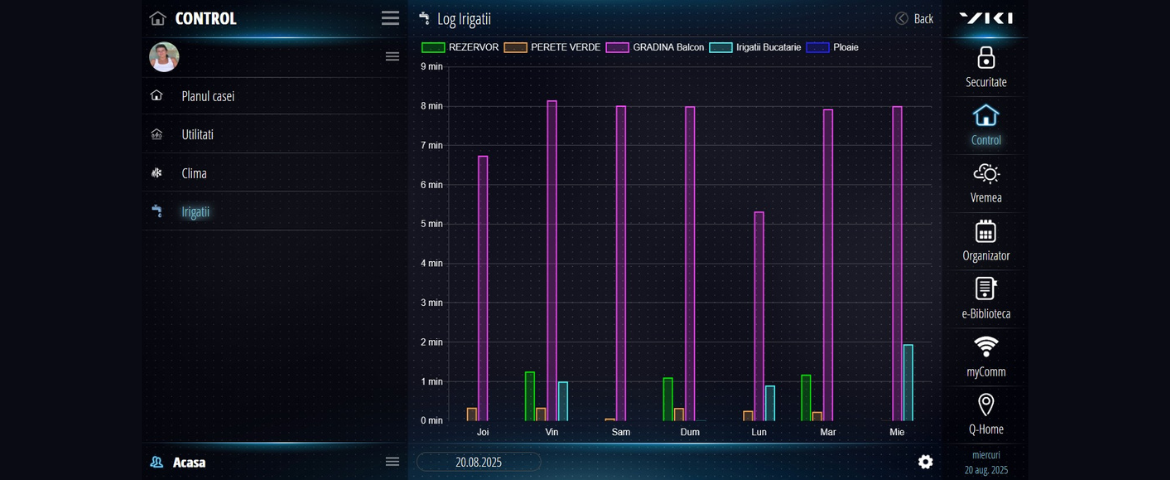The image size is (1170, 480).
Task: Select Utilitati from the sidebar
Action: point(197,134)
